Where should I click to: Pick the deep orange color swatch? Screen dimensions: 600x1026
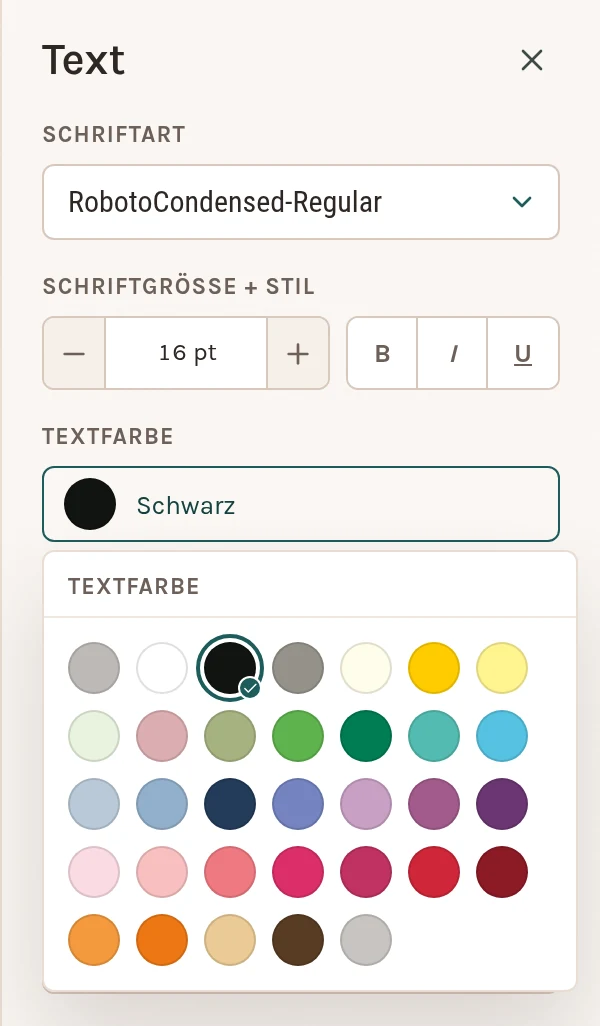tap(162, 940)
